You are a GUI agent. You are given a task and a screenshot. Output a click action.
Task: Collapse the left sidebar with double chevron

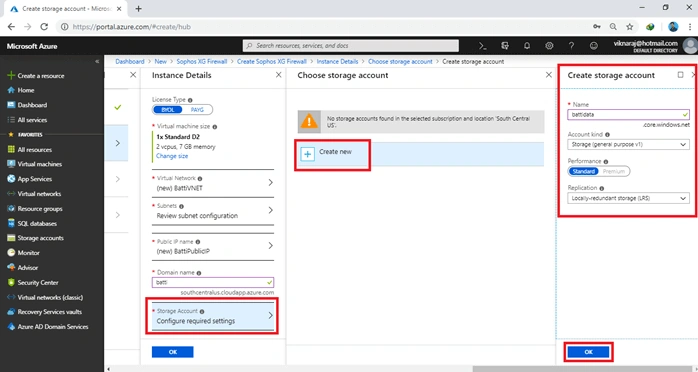pyautogui.click(x=97, y=61)
